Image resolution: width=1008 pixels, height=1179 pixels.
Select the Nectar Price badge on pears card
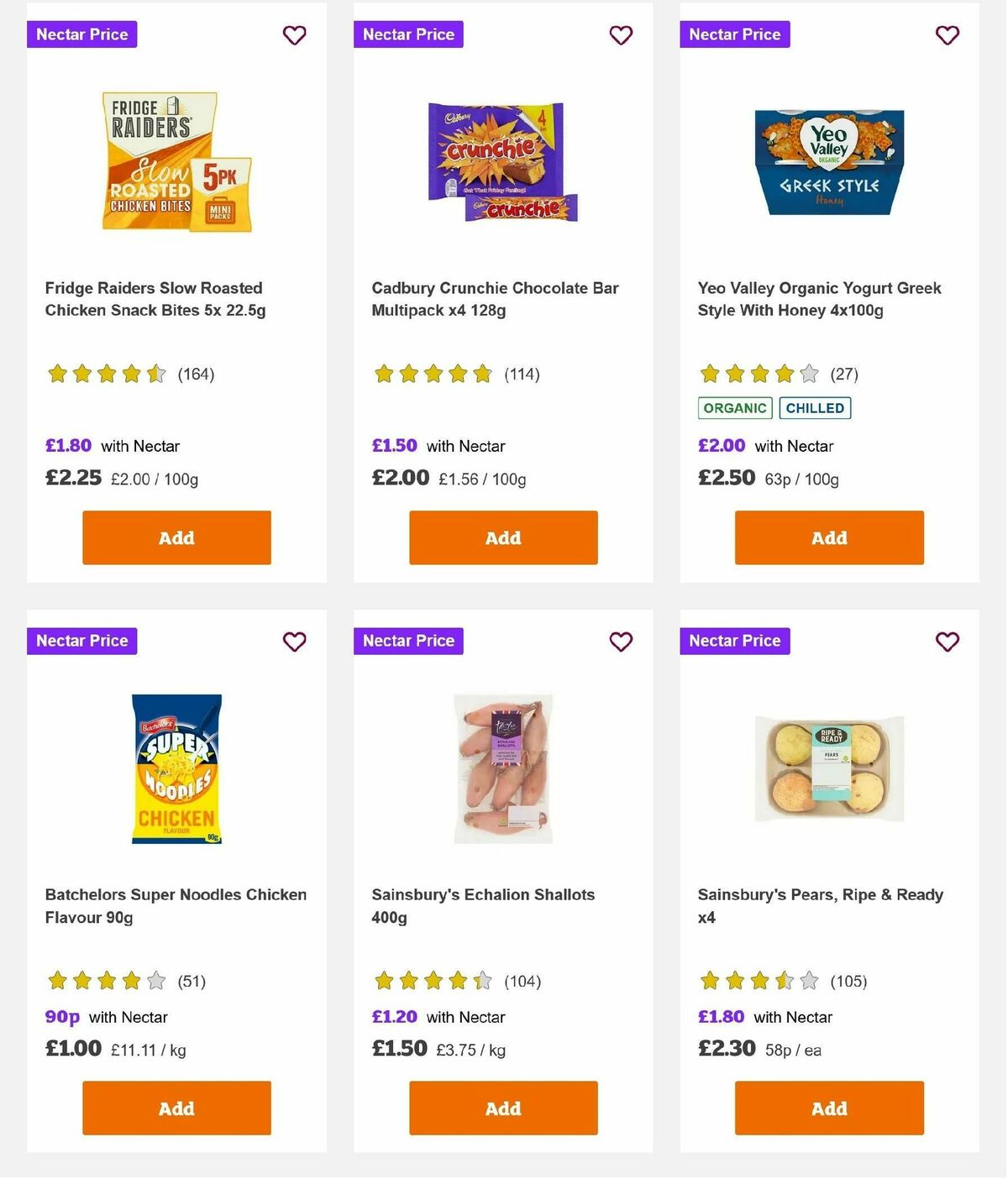tap(734, 641)
